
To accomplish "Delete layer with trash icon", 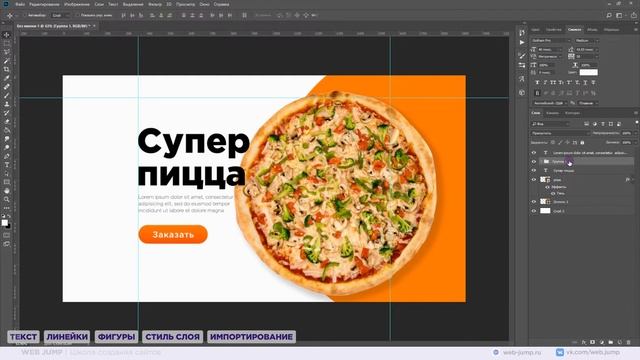I will tap(629, 342).
